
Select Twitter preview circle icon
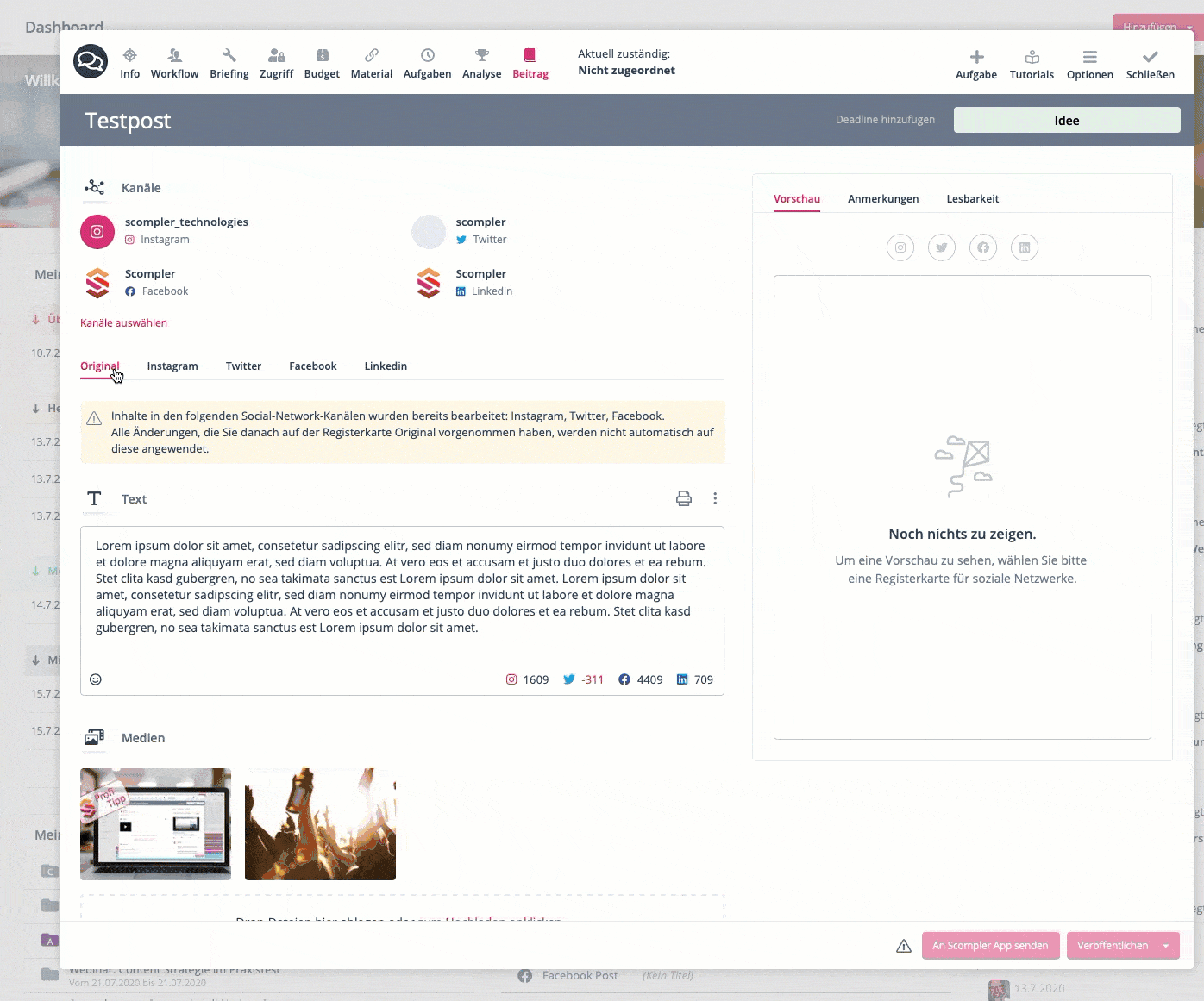coord(942,247)
